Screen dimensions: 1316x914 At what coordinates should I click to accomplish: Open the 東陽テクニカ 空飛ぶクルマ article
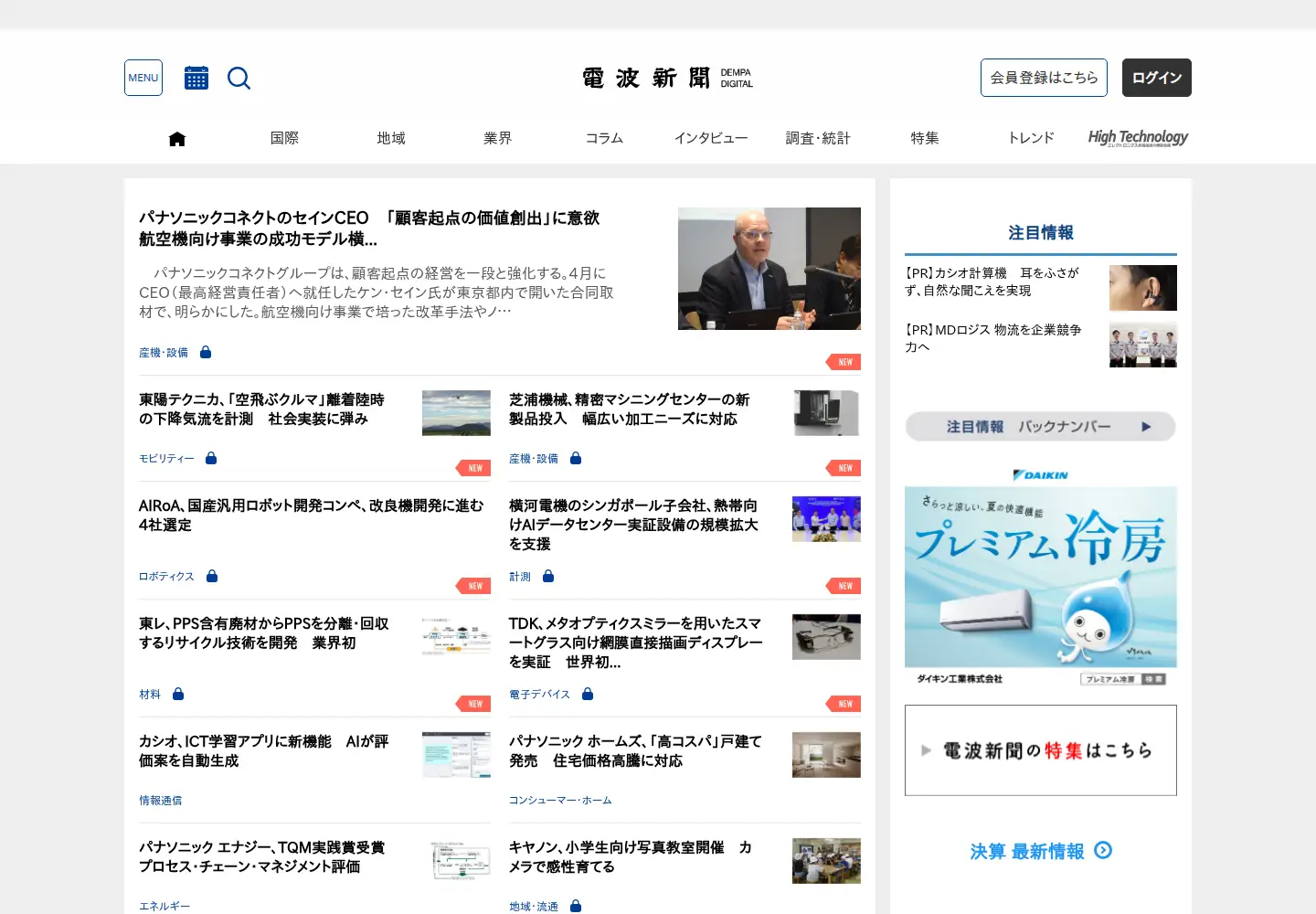[x=261, y=409]
